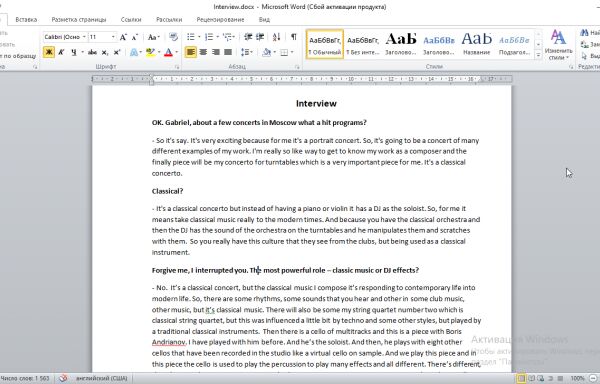Viewport: 600px width, 384px height.
Task: Open the Вставка tab
Action: coord(26,20)
